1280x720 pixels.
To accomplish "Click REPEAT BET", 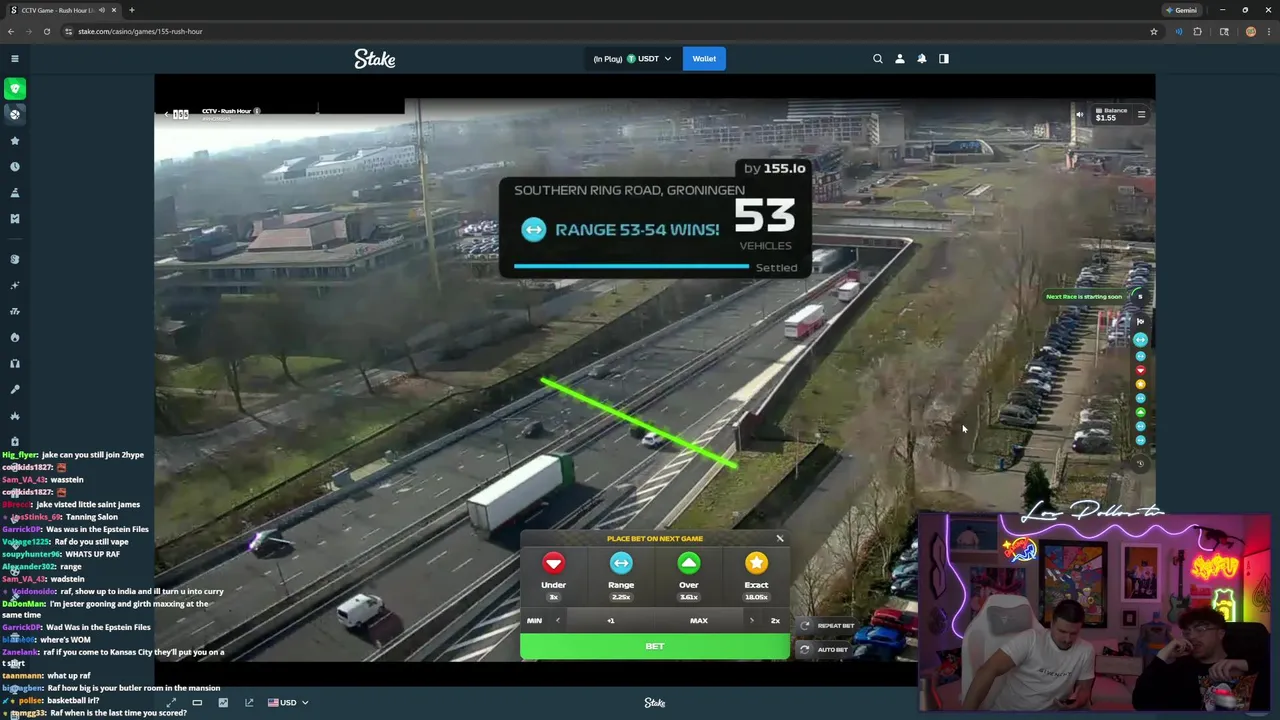I will (826, 626).
